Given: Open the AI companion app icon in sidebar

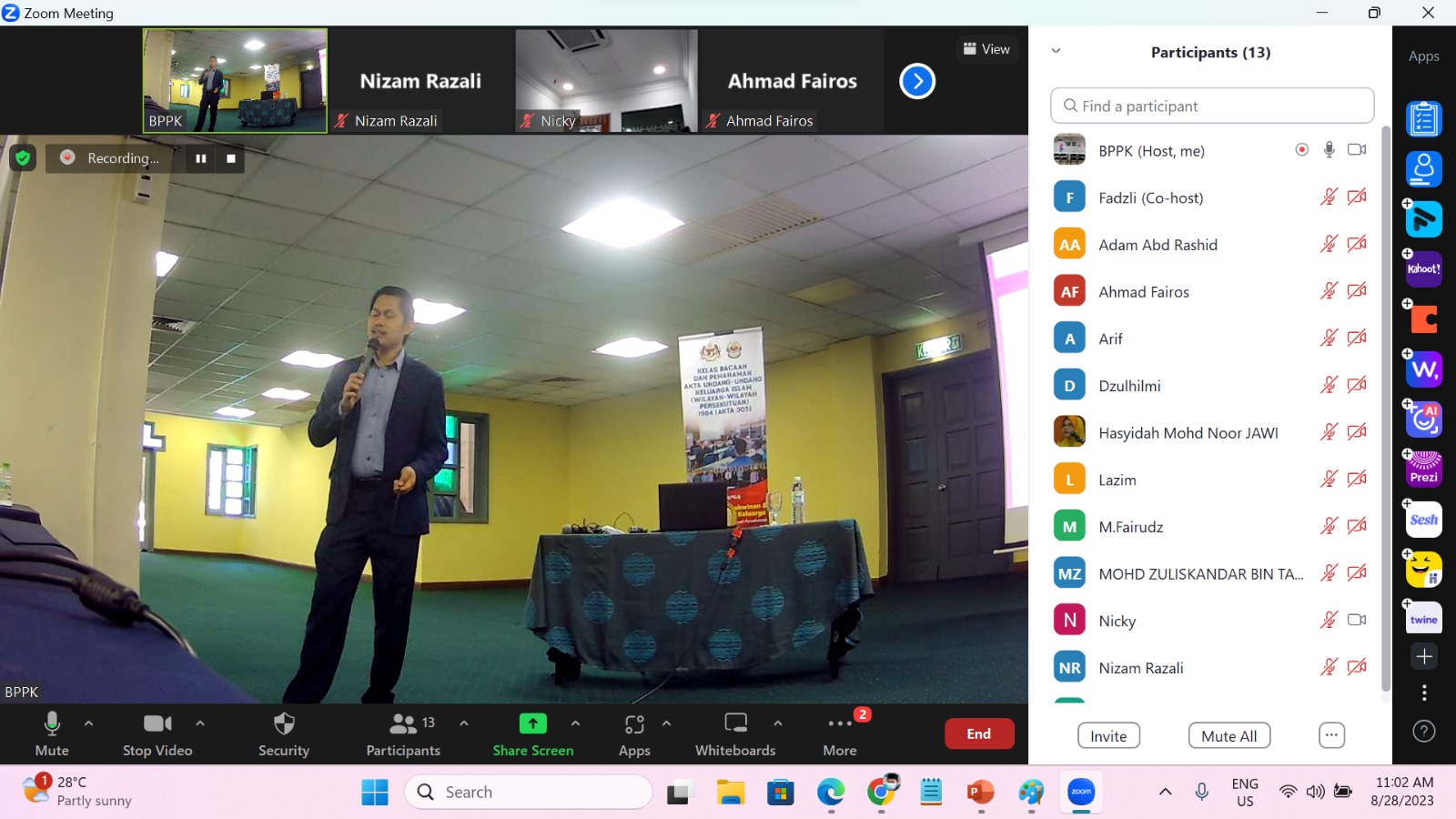Looking at the screenshot, I should [x=1424, y=420].
